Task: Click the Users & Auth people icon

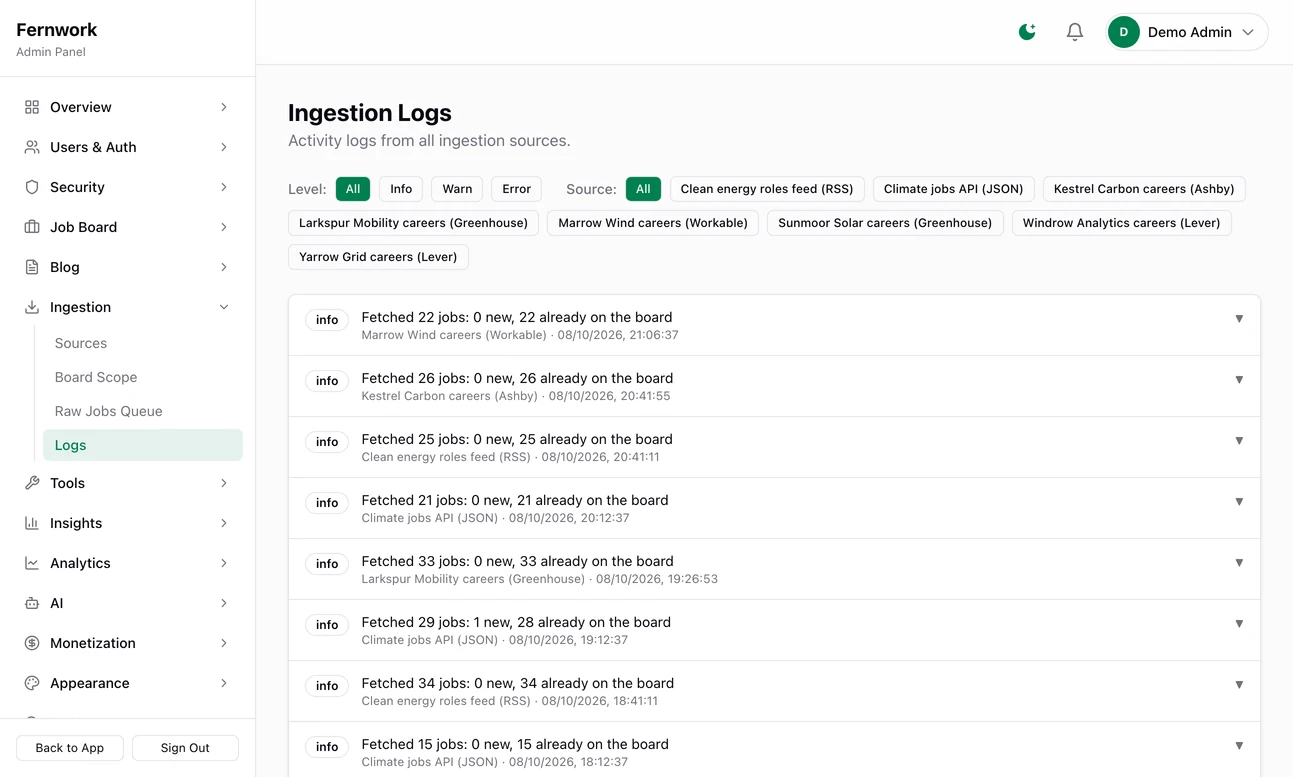Action: (x=32, y=147)
